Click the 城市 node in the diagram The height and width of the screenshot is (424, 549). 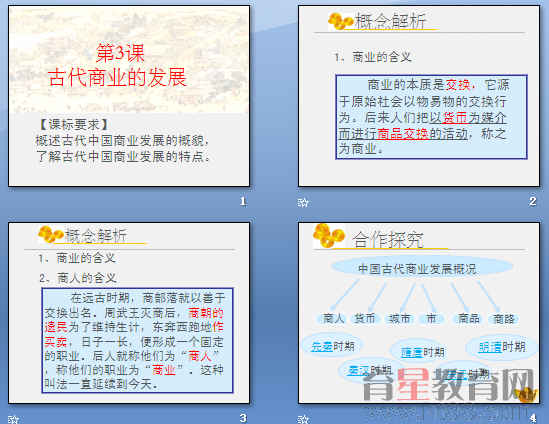[399, 318]
